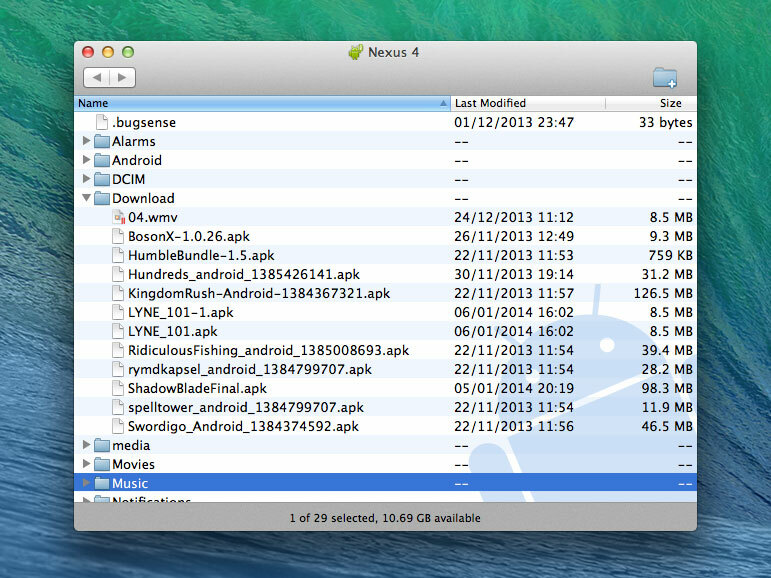Collapse the Download folder
The image size is (771, 578).
coord(86,198)
